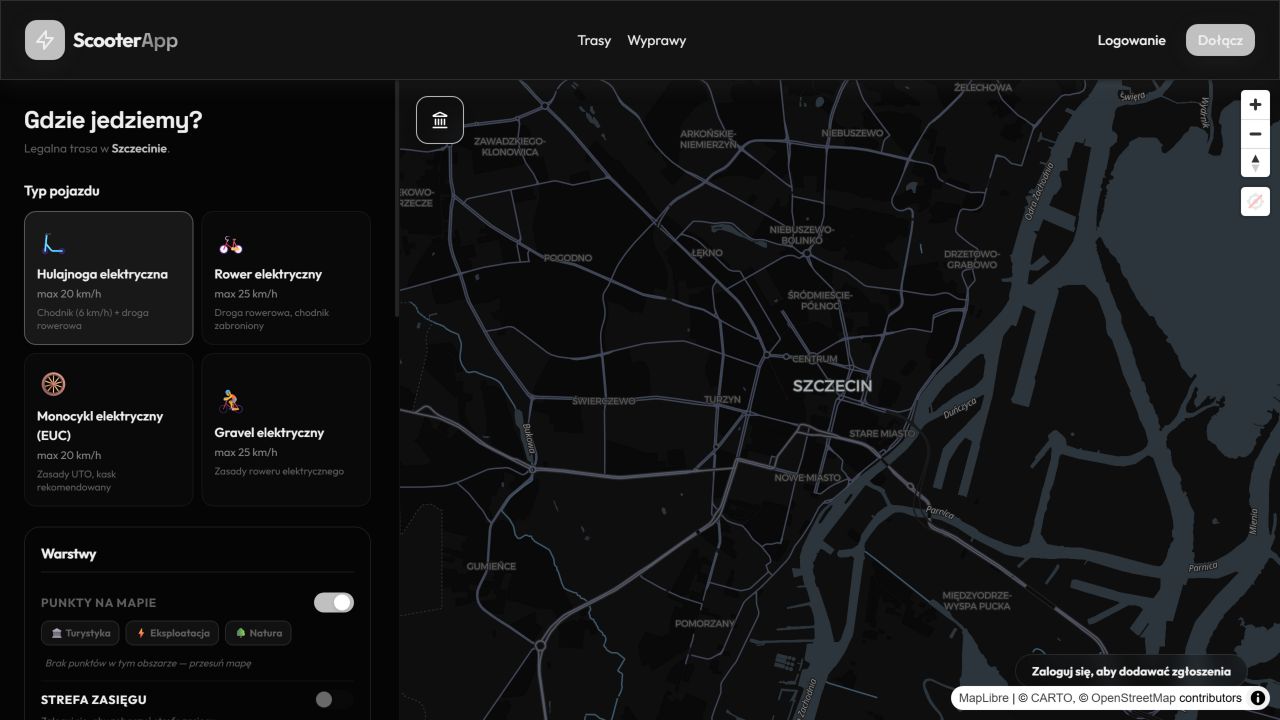1280x720 pixels.
Task: Choose Gravel elektryczny vehicle type
Action: click(x=286, y=430)
